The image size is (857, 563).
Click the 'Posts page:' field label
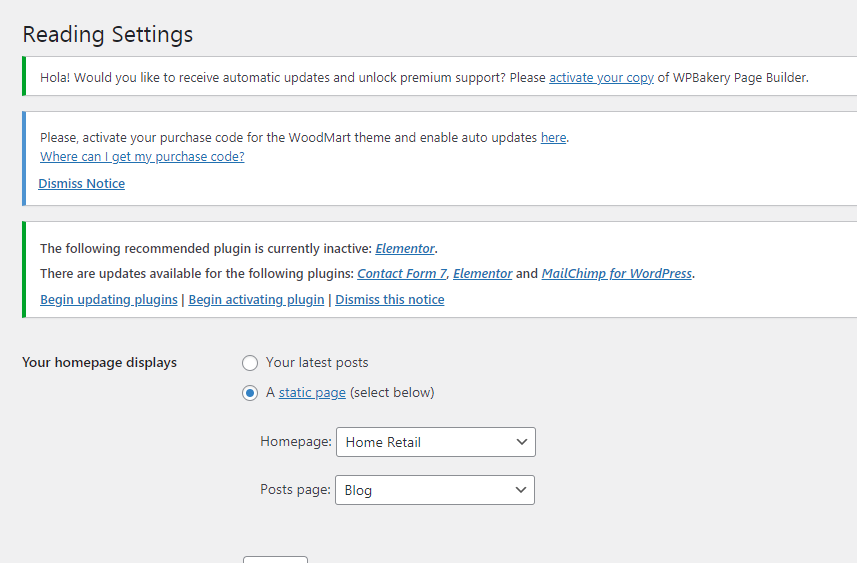[x=295, y=490]
